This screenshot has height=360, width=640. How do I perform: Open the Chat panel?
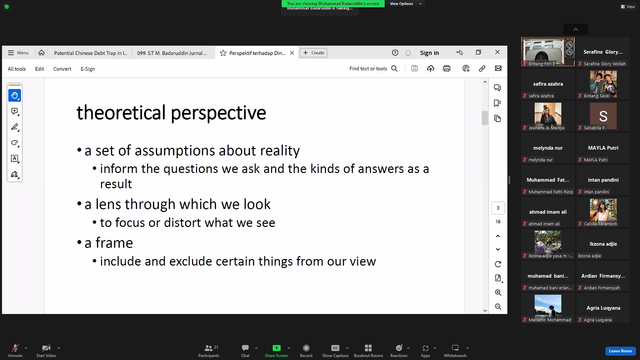245,350
